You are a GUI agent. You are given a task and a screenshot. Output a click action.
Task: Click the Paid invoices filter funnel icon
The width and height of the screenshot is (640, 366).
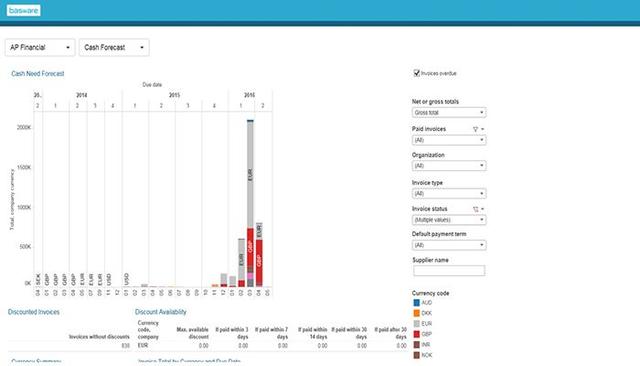475,129
